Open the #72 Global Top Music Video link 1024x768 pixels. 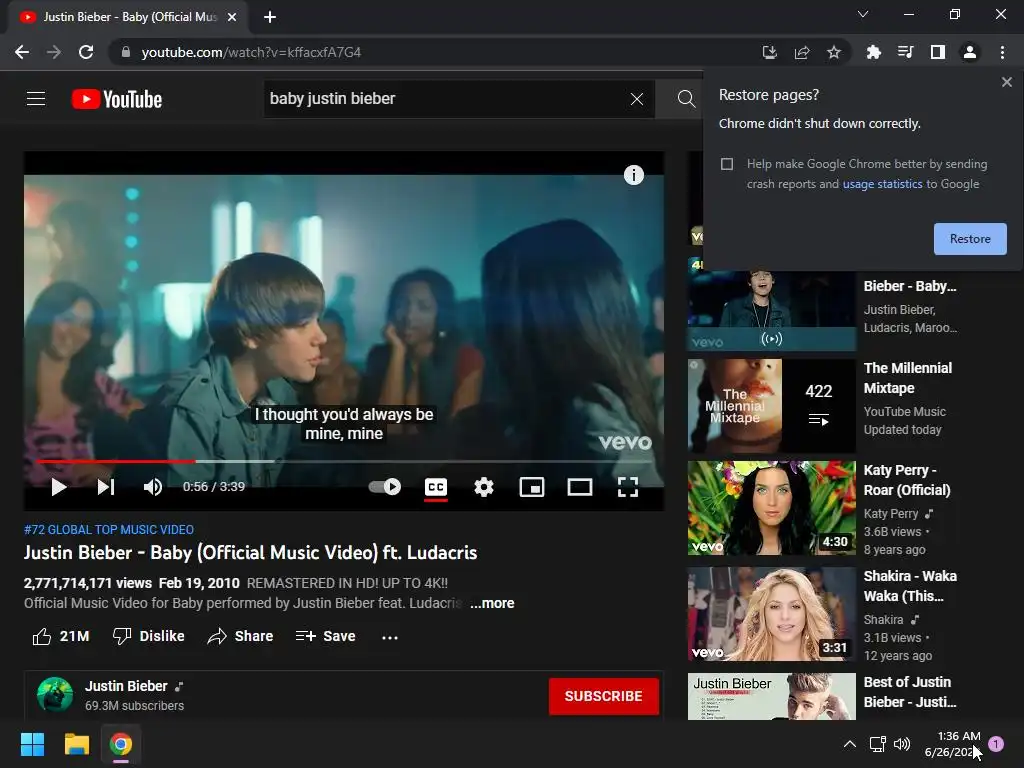click(109, 530)
